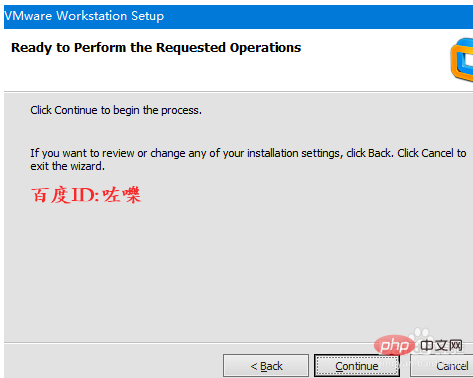Click the 'exit the wizard.' text line
The height and width of the screenshot is (378, 473).
coord(68,166)
